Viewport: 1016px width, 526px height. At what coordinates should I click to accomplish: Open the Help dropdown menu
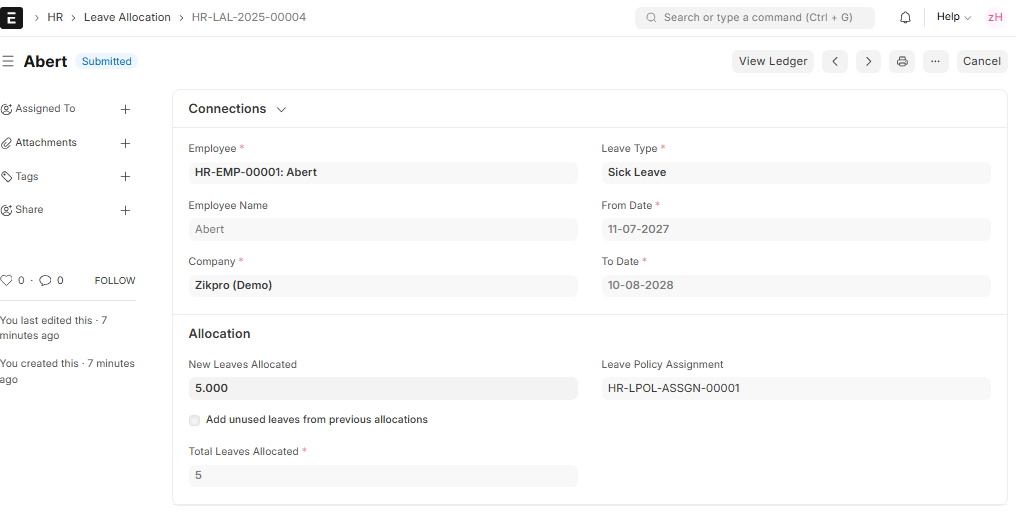(954, 17)
